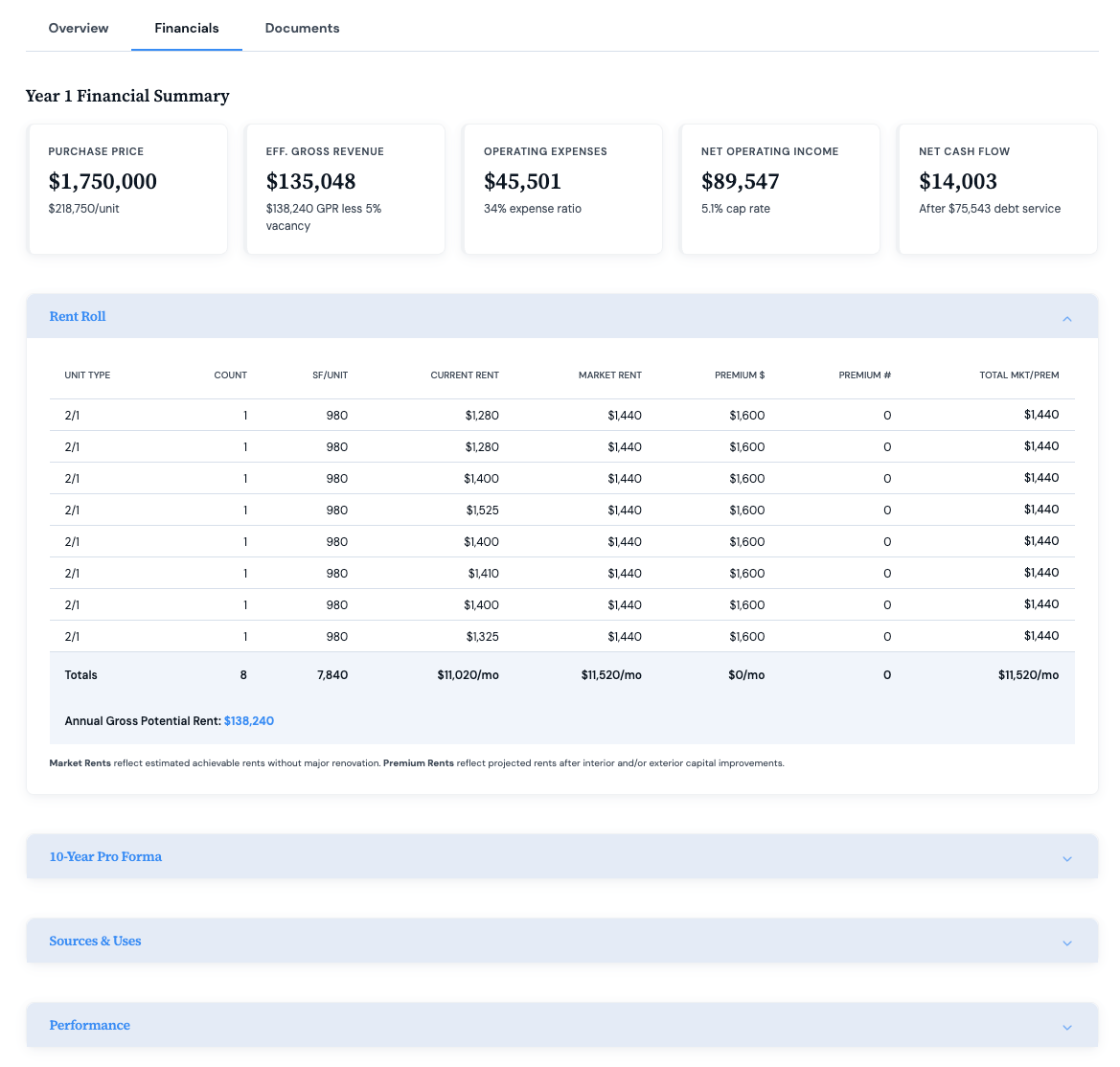Click the Sources & Uses chevron arrow
This screenshot has height=1067, width=1120.
point(1066,942)
